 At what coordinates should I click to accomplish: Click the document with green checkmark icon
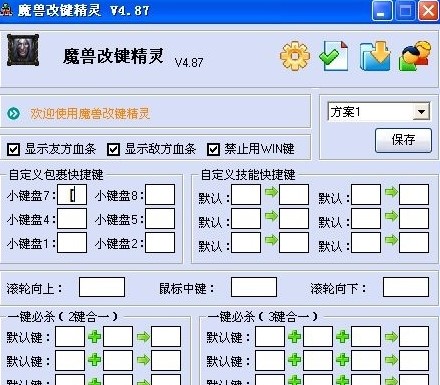(334, 56)
